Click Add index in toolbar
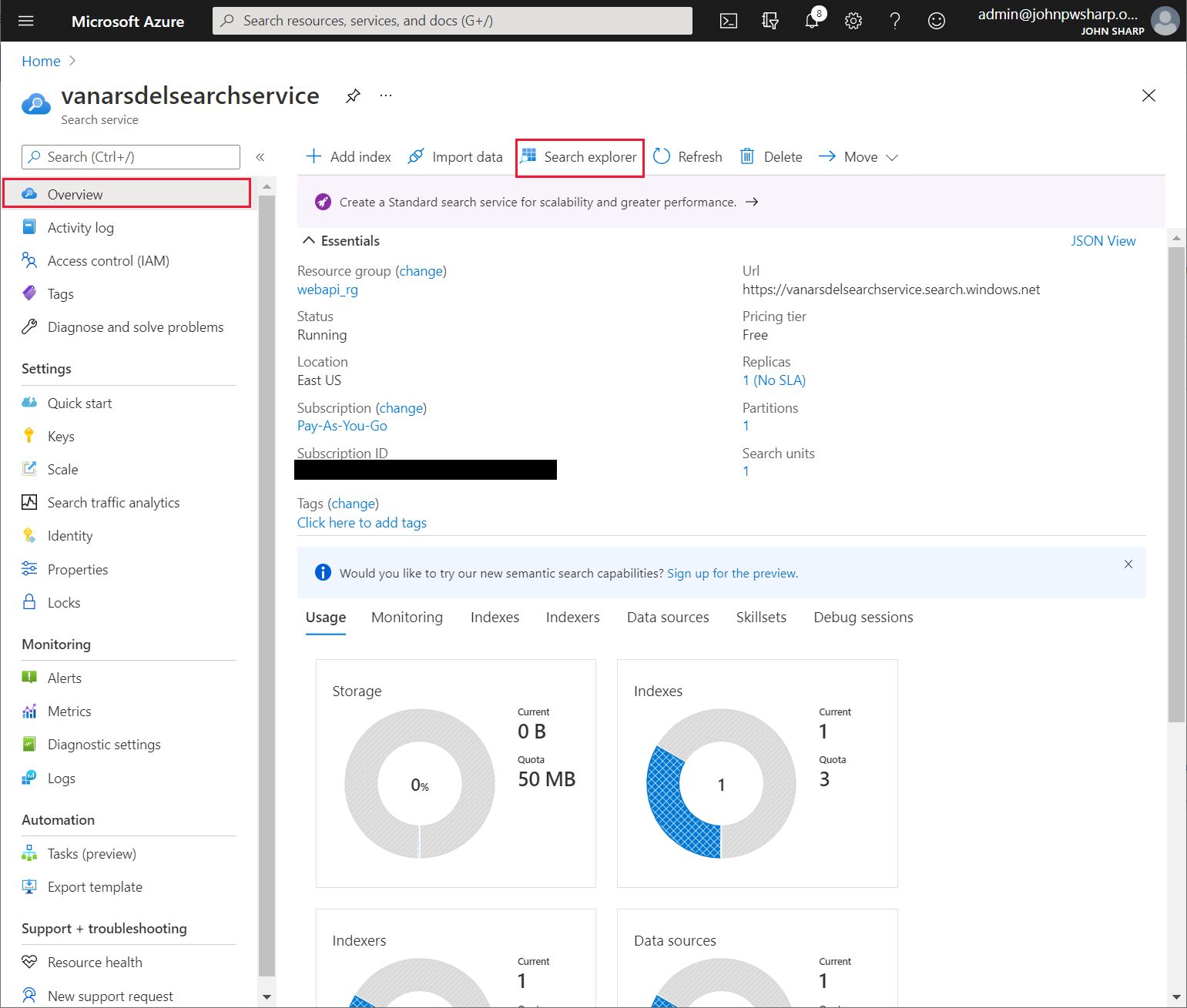The image size is (1187, 1008). (348, 157)
